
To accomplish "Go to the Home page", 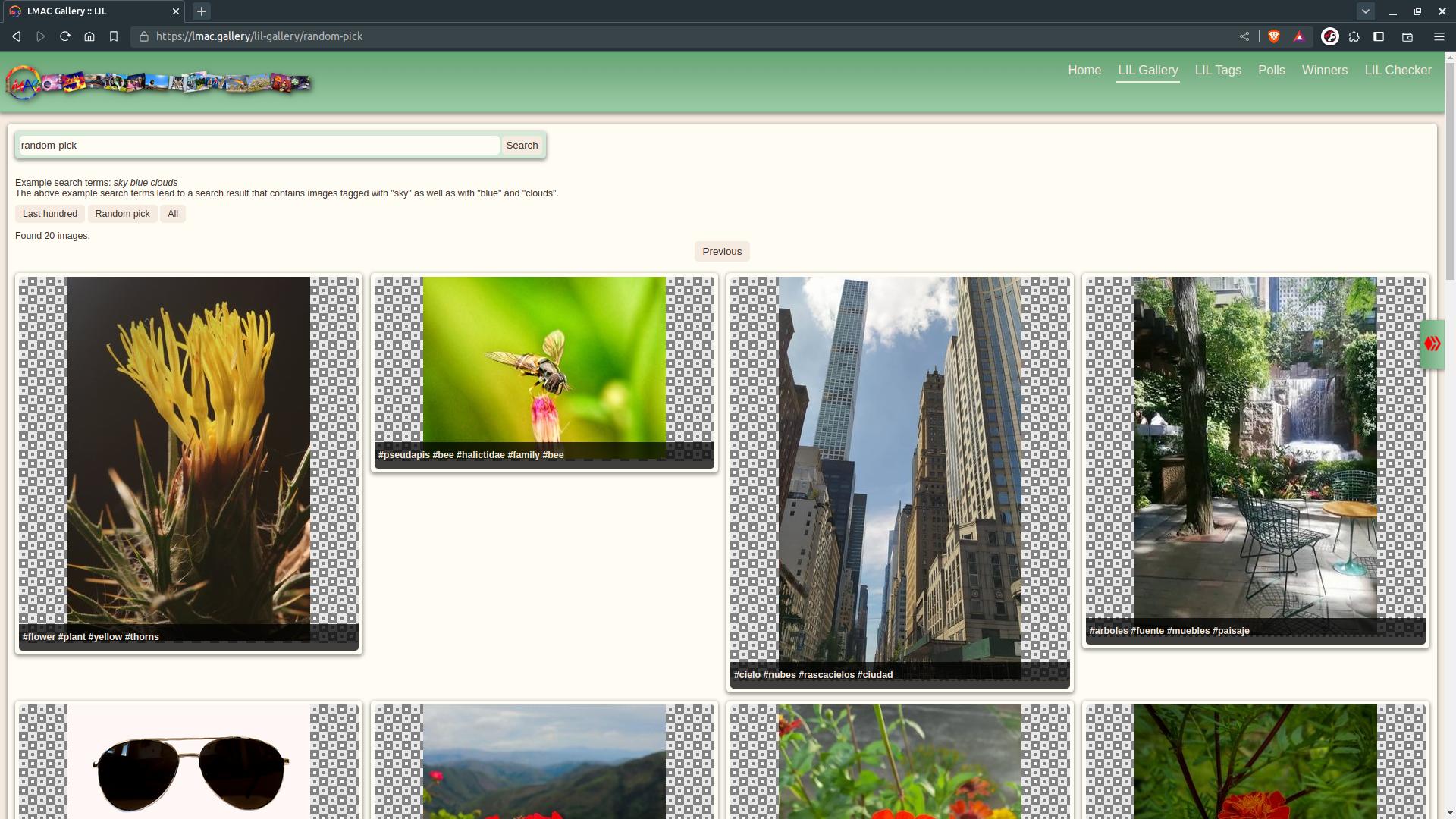I will (1084, 71).
